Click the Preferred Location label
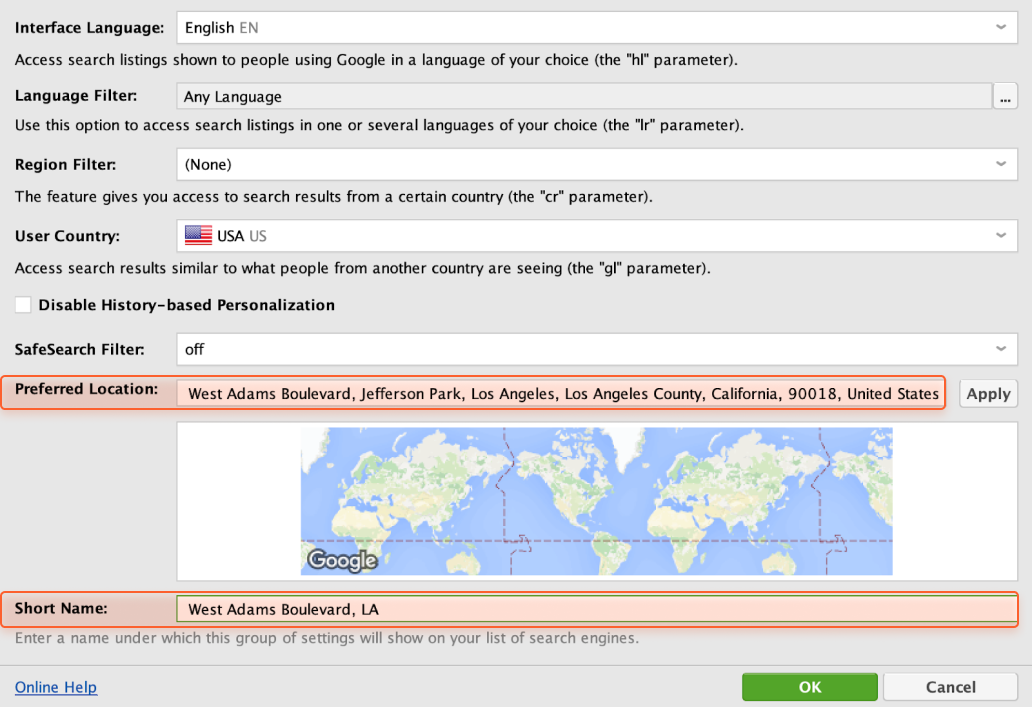The height and width of the screenshot is (707, 1032). (87, 389)
